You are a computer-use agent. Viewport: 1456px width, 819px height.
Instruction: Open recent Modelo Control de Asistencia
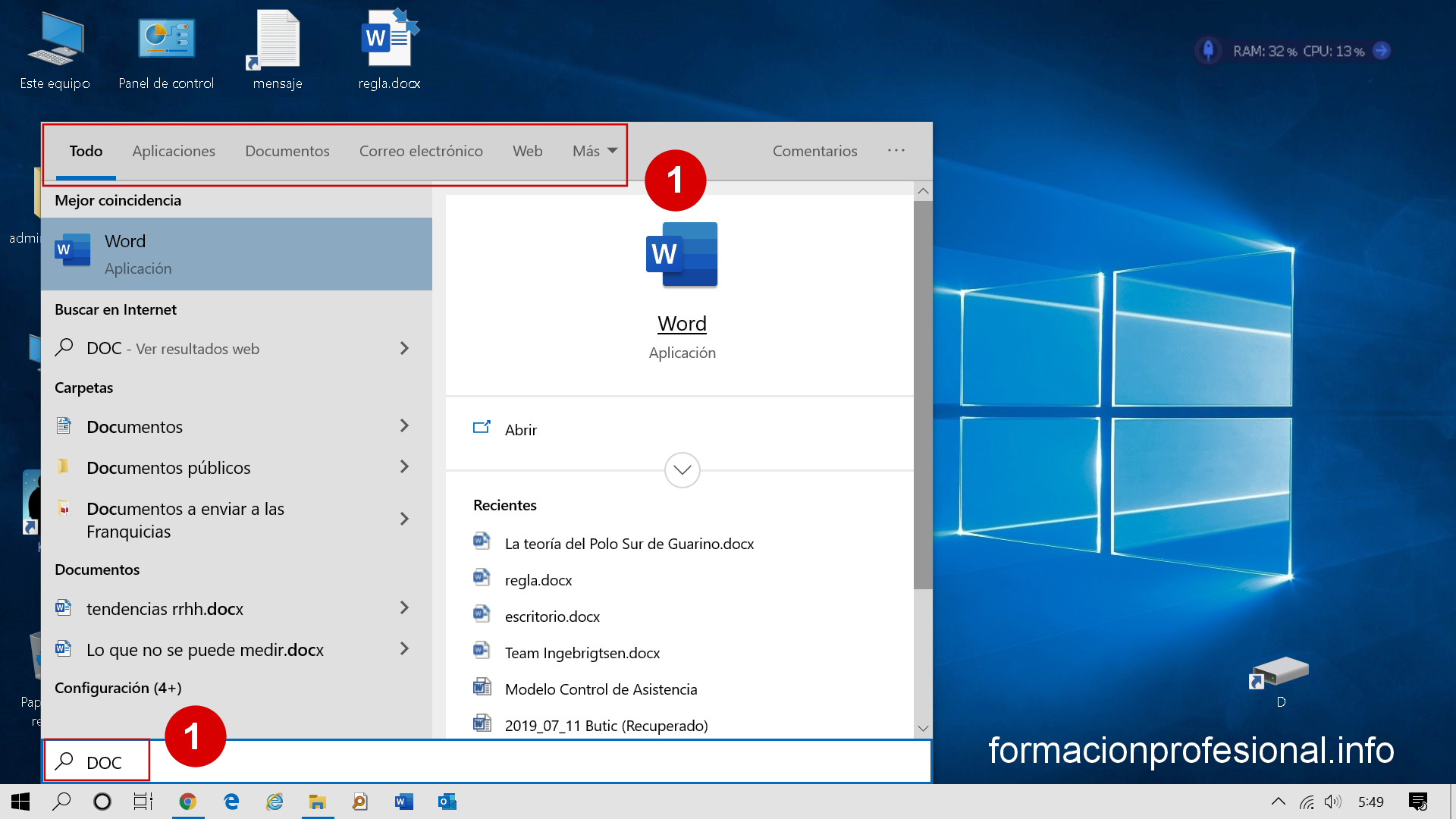click(x=601, y=689)
